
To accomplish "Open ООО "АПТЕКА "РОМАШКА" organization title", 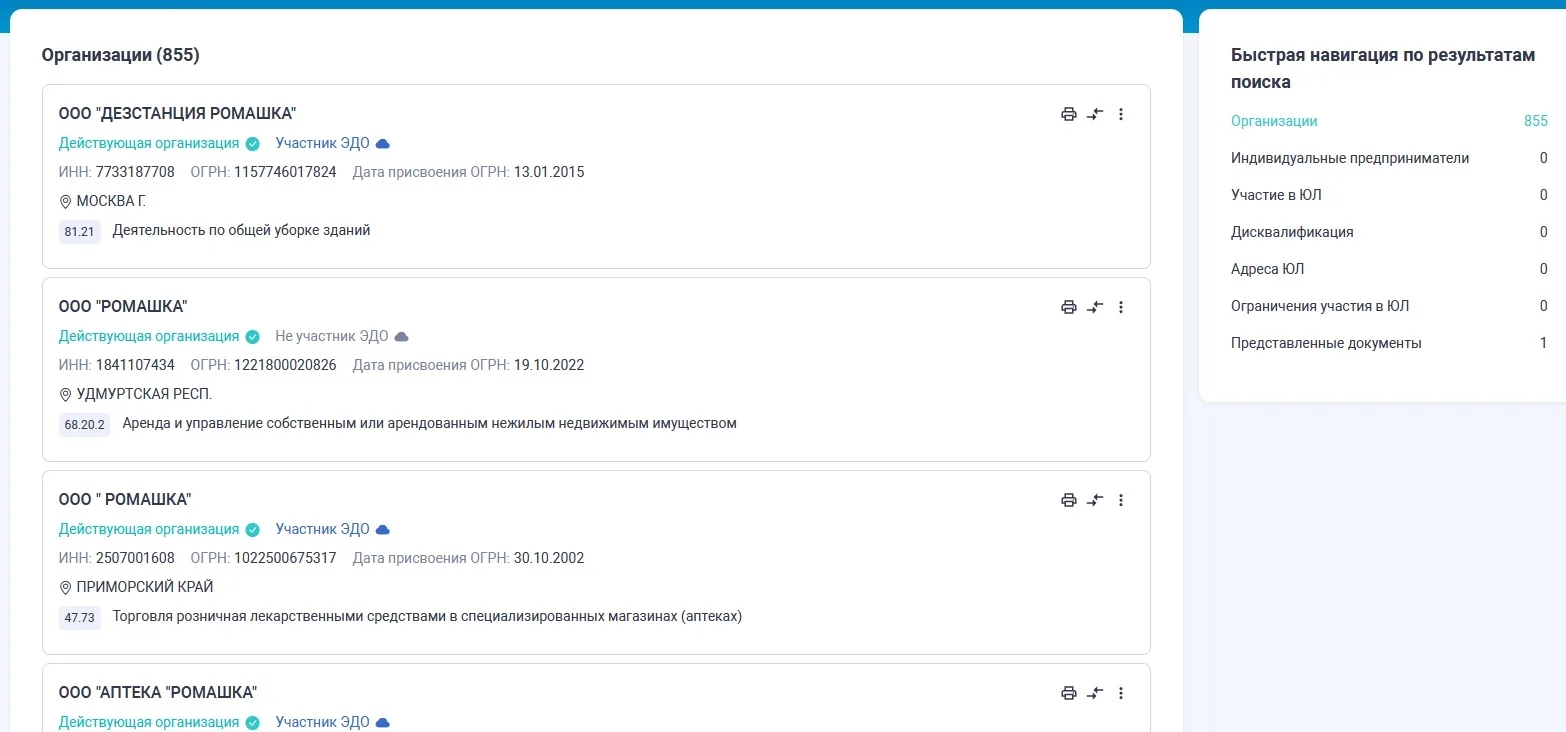I will tap(158, 692).
